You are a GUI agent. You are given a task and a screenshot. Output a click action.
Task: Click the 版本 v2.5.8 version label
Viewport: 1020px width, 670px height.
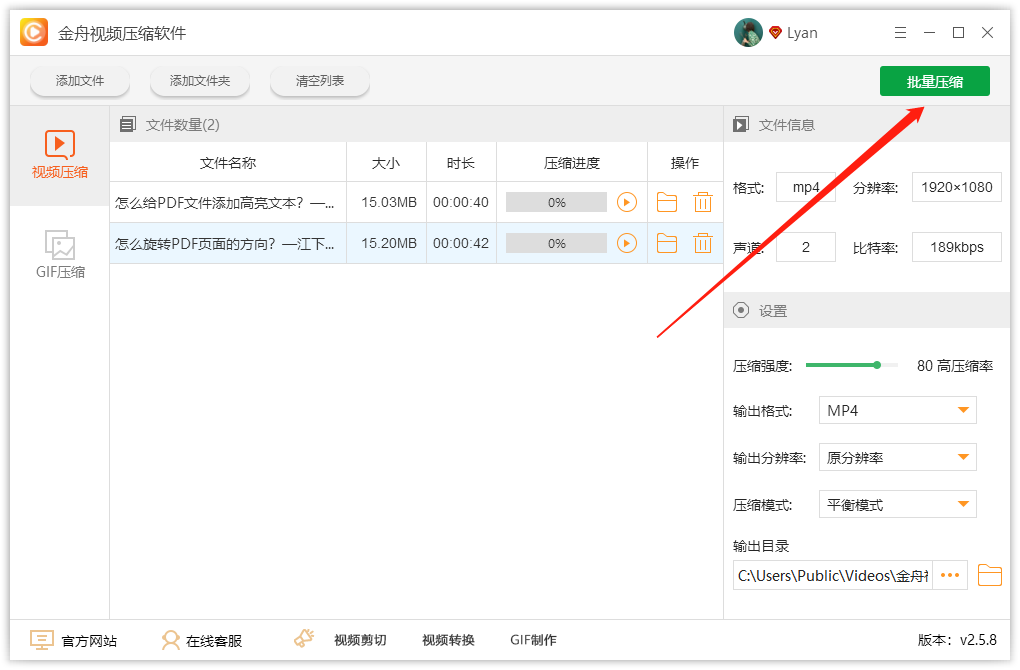pyautogui.click(x=957, y=640)
